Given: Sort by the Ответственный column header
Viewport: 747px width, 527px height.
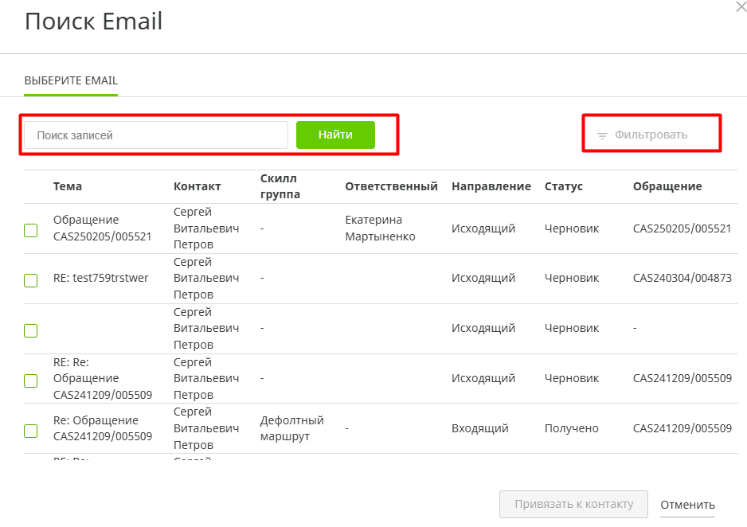Looking at the screenshot, I should click(x=391, y=186).
